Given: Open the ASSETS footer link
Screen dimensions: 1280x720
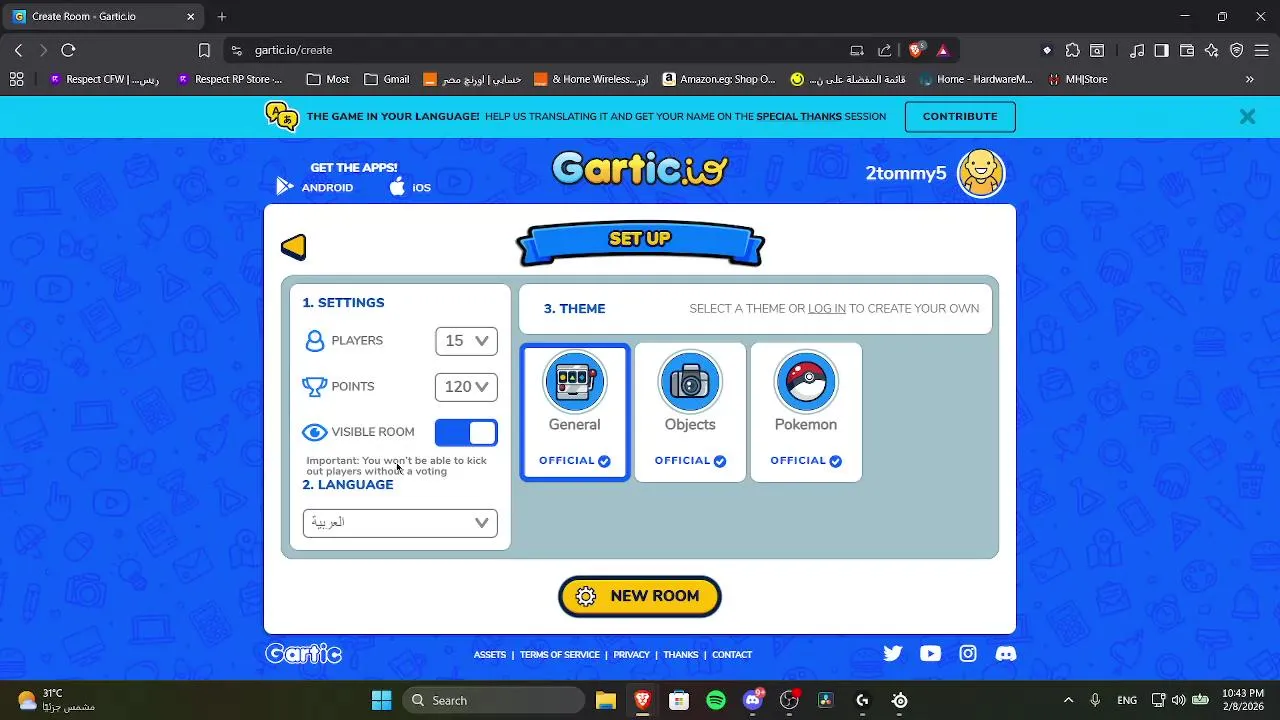Looking at the screenshot, I should 490,655.
